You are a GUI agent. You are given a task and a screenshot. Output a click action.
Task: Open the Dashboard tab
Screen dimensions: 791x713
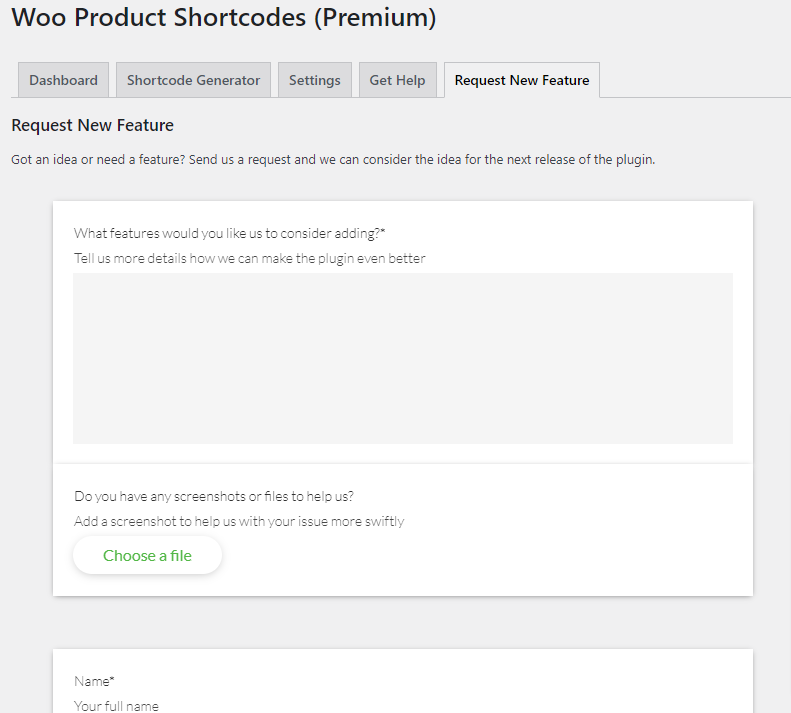click(x=63, y=80)
